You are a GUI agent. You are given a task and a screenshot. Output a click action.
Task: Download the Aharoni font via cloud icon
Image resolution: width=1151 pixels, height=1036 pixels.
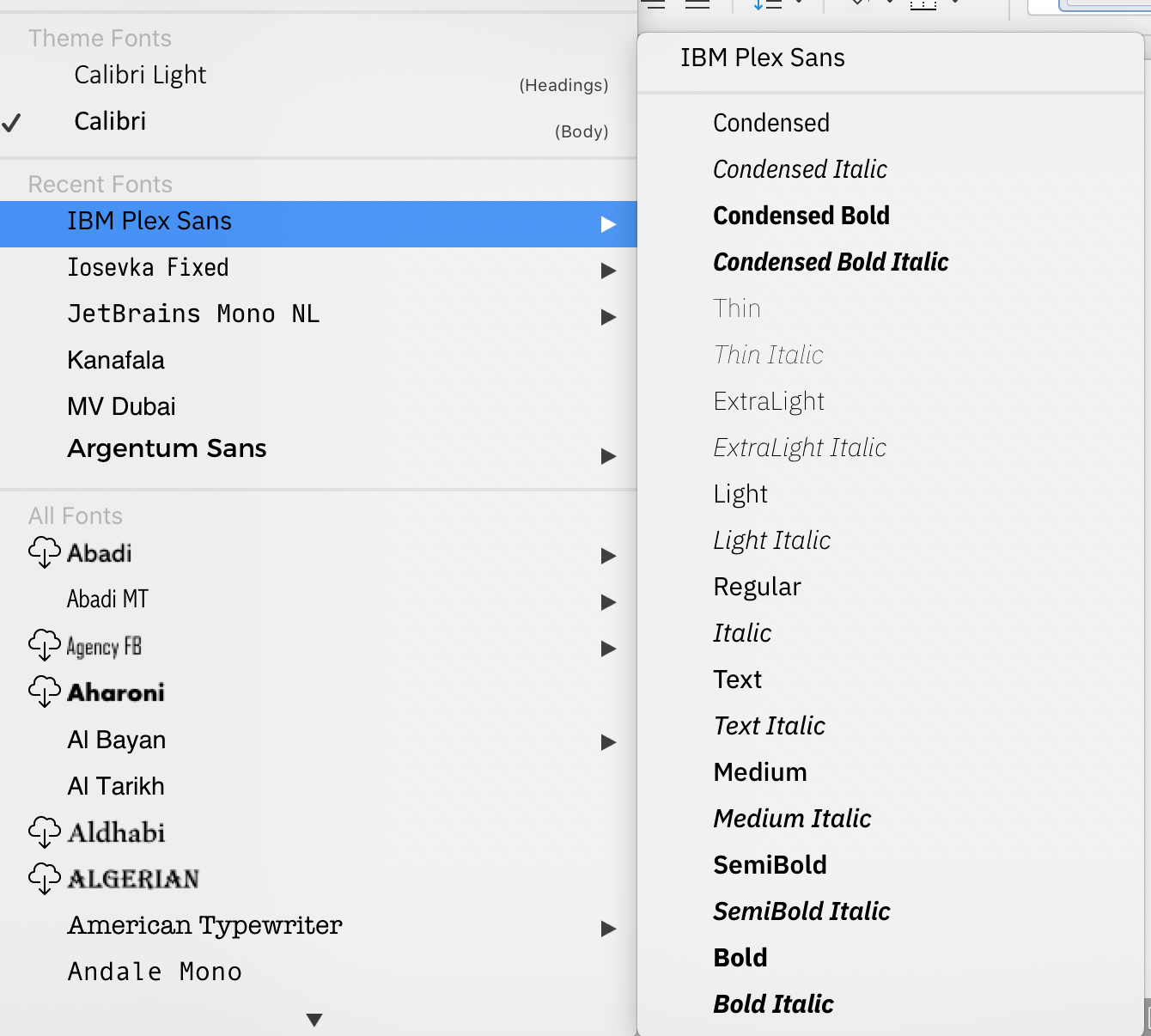pos(45,692)
